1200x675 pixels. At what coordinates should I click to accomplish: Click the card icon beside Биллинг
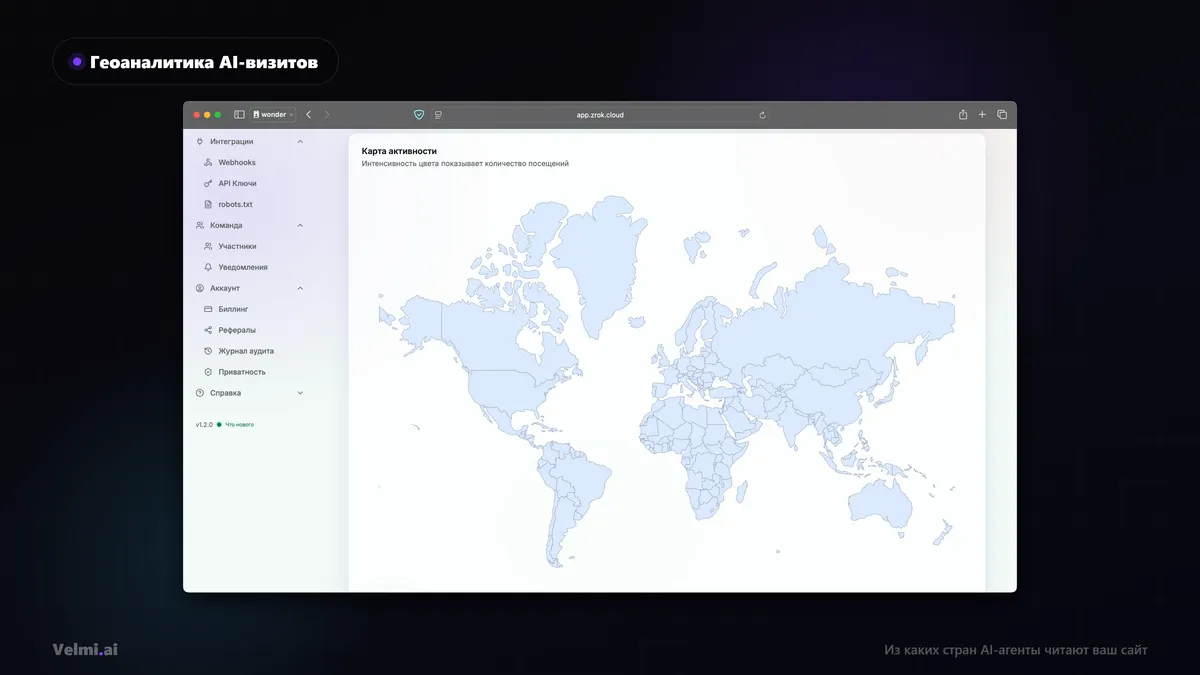208,309
